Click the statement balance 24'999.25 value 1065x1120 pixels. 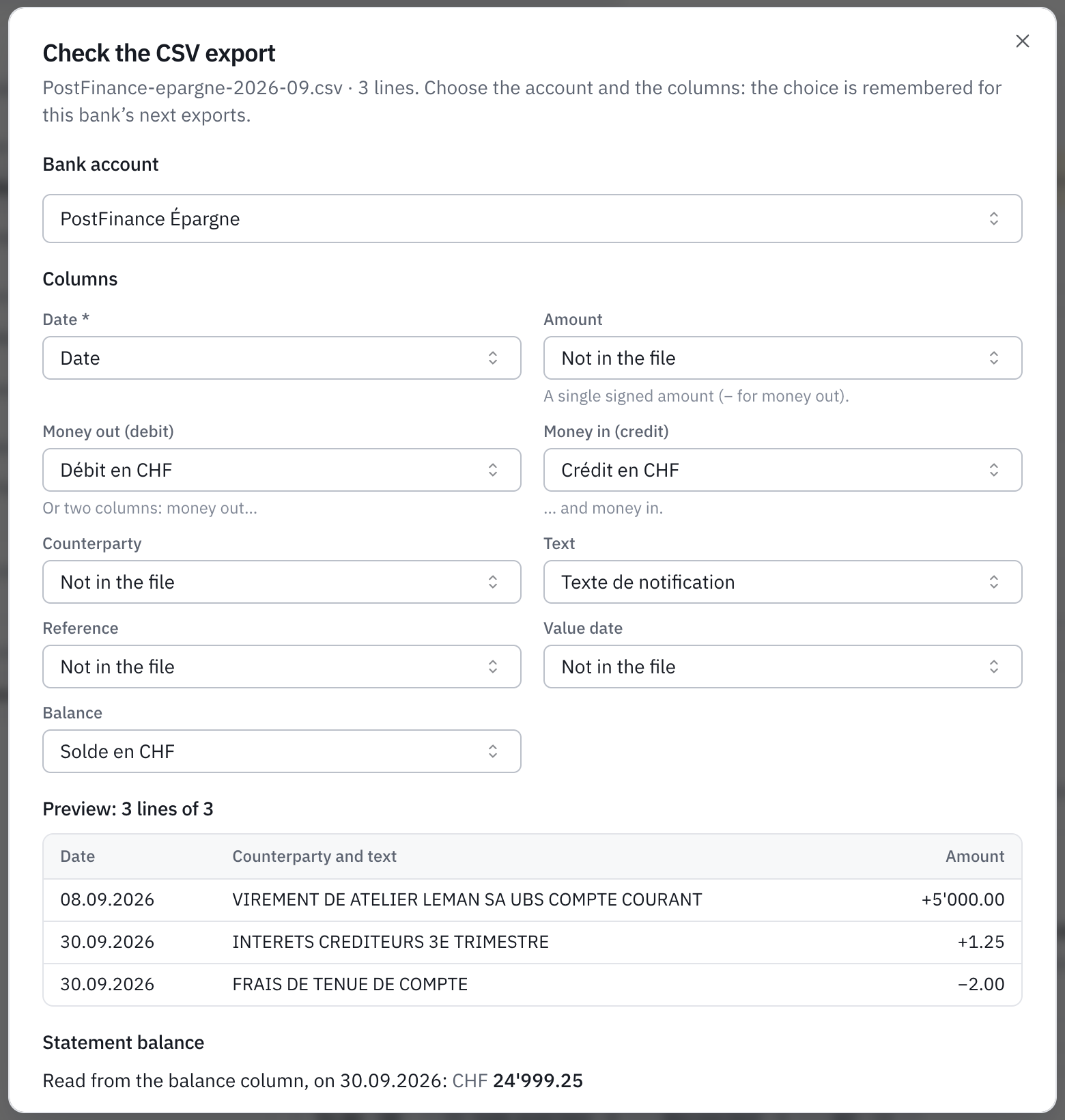pyautogui.click(x=538, y=1080)
